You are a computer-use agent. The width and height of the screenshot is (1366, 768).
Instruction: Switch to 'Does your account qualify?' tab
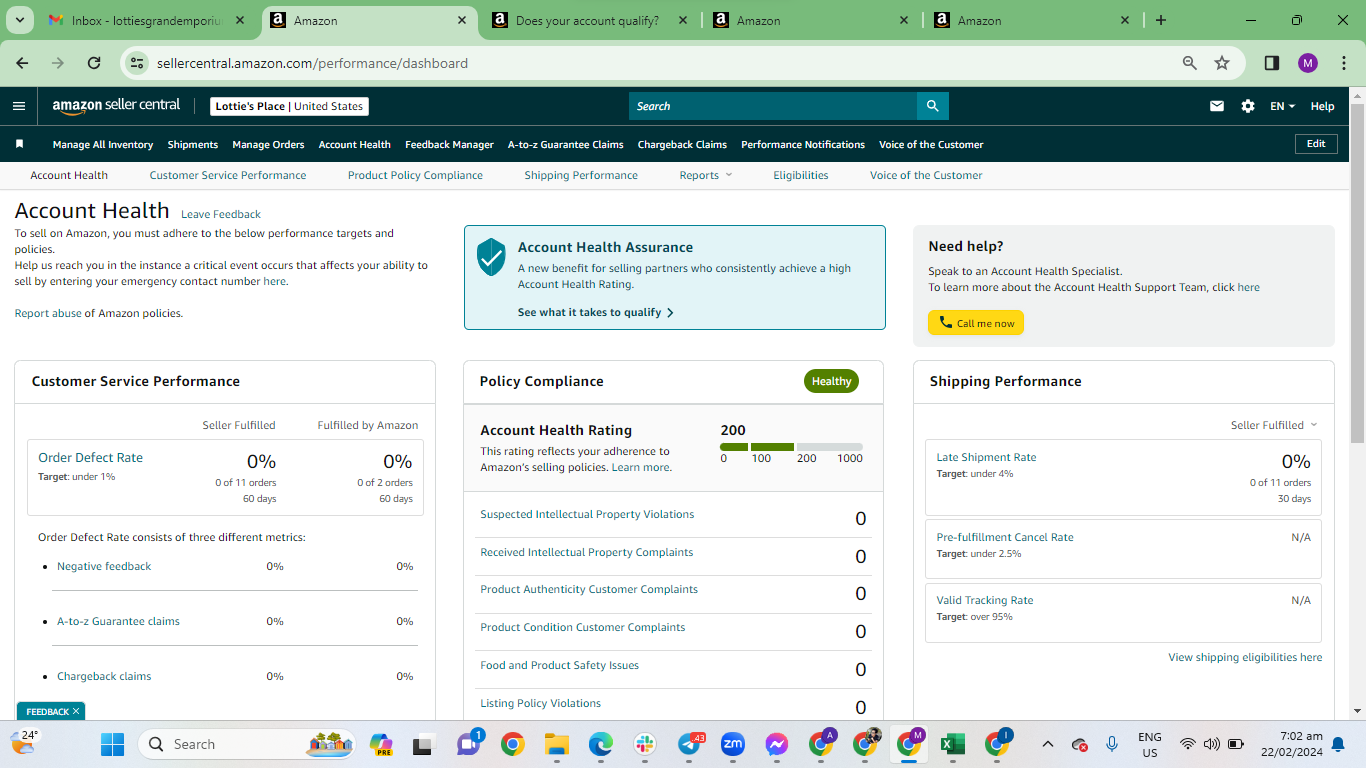[x=590, y=20]
